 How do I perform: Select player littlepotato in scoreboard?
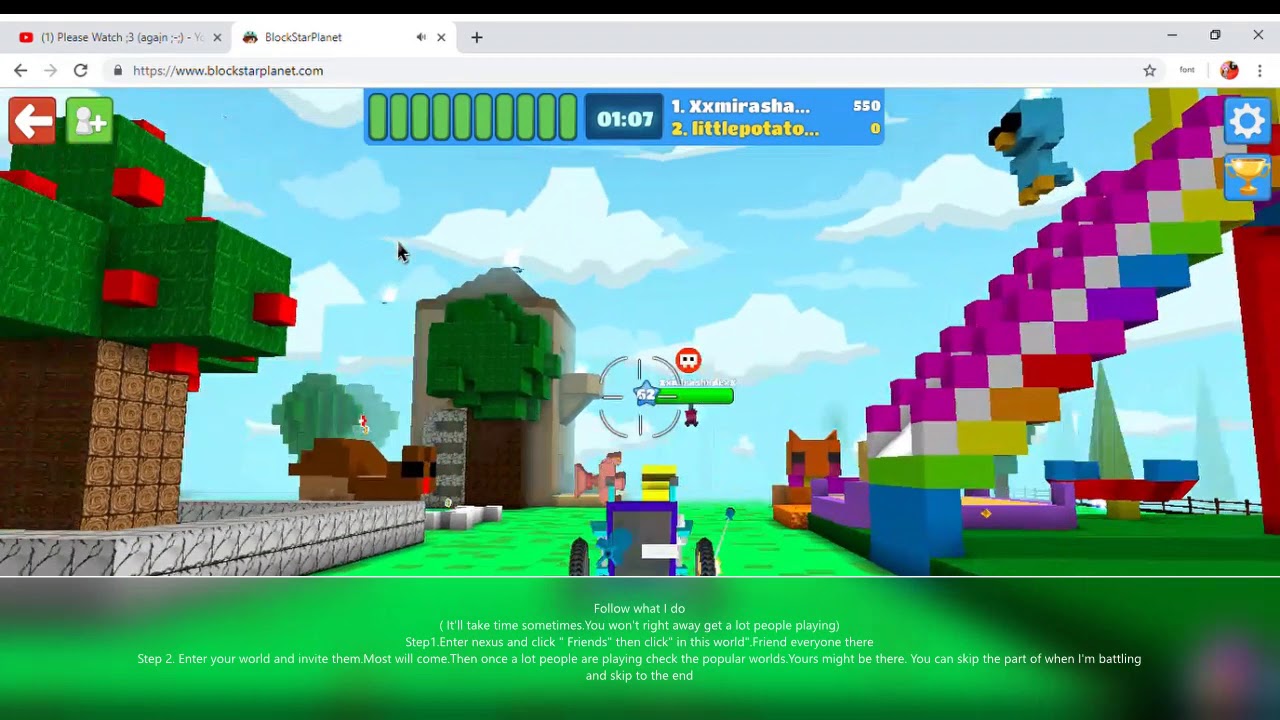pos(745,129)
